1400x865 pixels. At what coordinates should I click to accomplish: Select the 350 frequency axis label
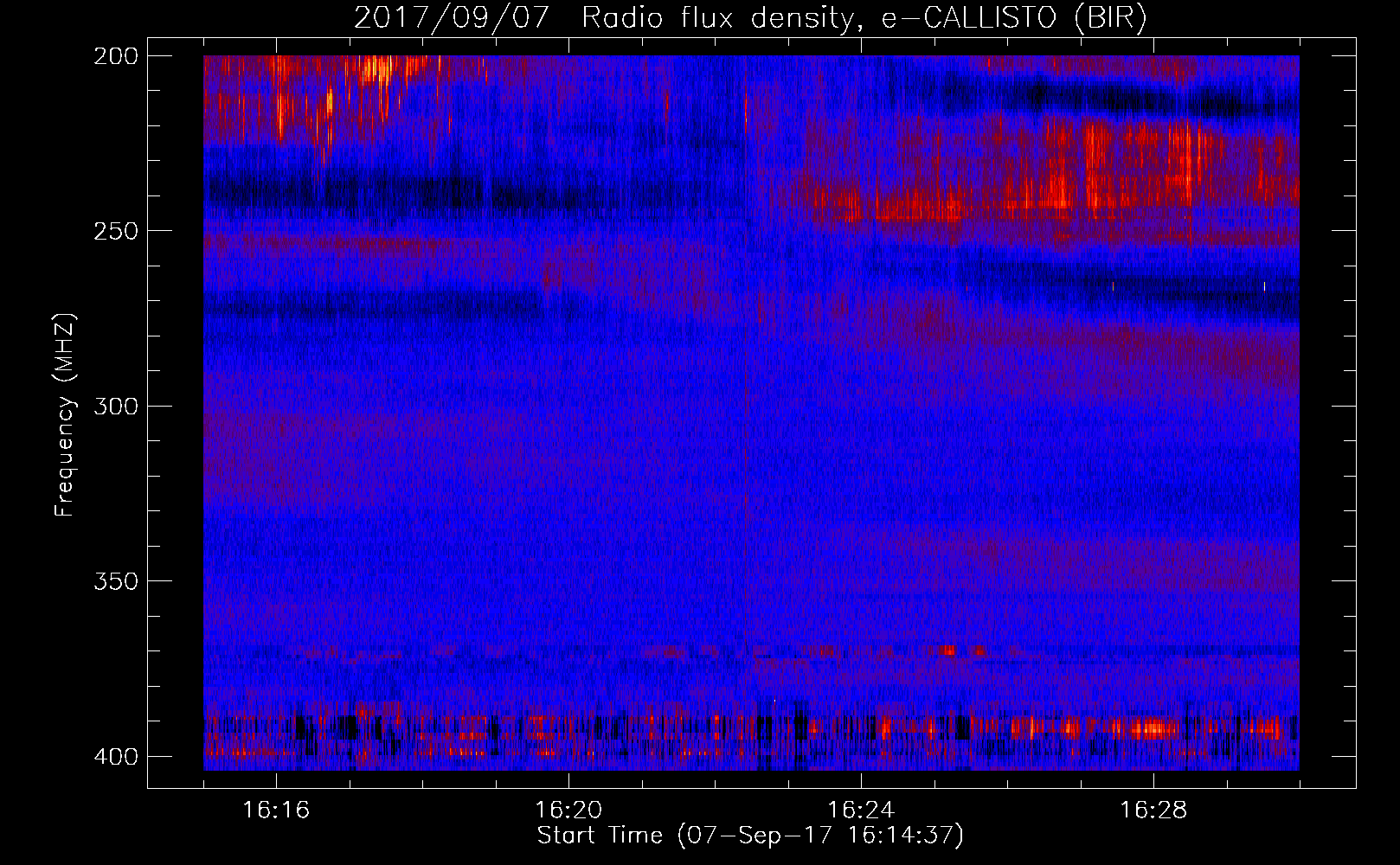(x=115, y=581)
